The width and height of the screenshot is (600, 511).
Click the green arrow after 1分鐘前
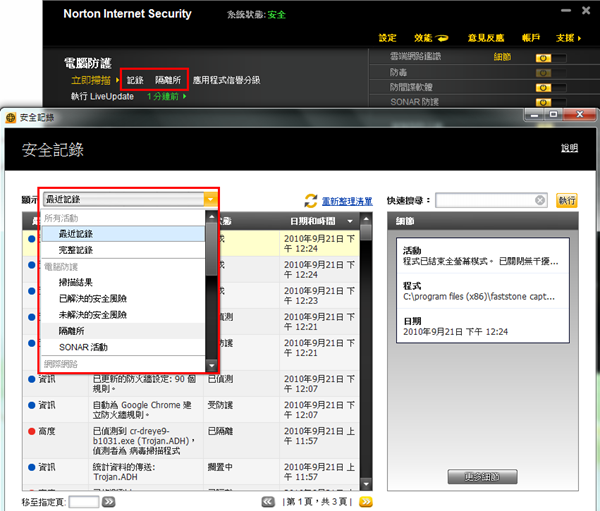[184, 96]
